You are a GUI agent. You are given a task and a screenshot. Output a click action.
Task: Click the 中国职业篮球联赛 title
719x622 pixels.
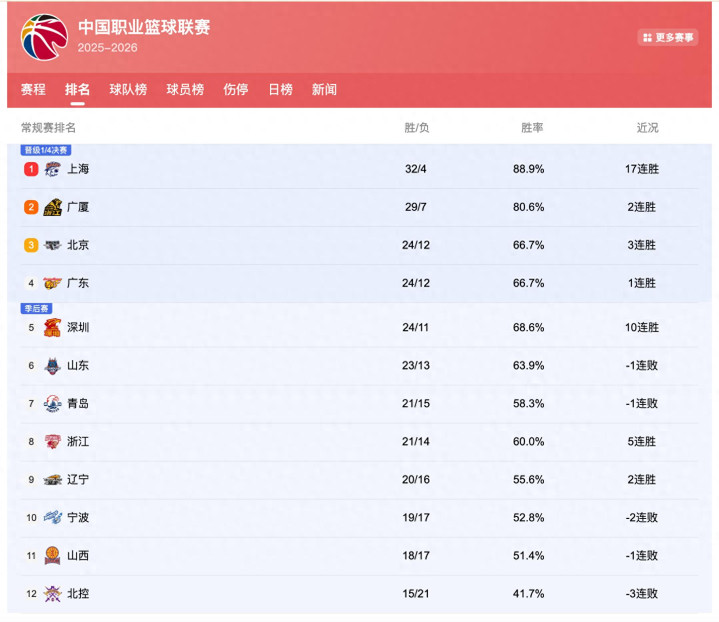click(x=144, y=27)
